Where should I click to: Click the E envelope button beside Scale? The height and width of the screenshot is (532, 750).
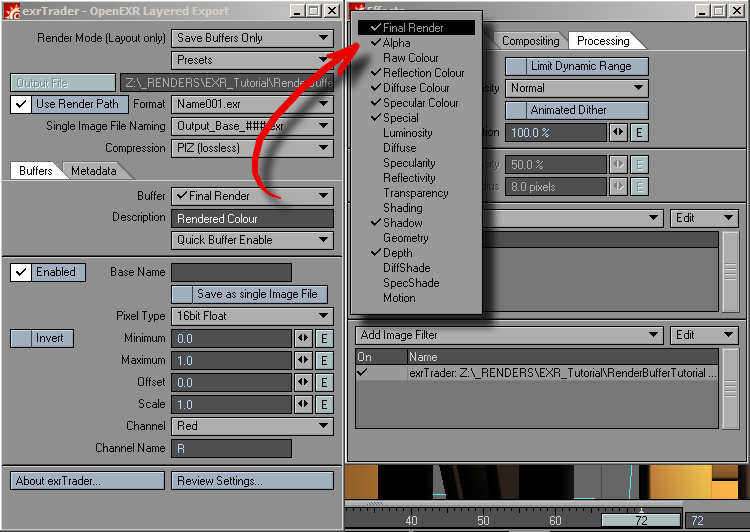tap(324, 405)
